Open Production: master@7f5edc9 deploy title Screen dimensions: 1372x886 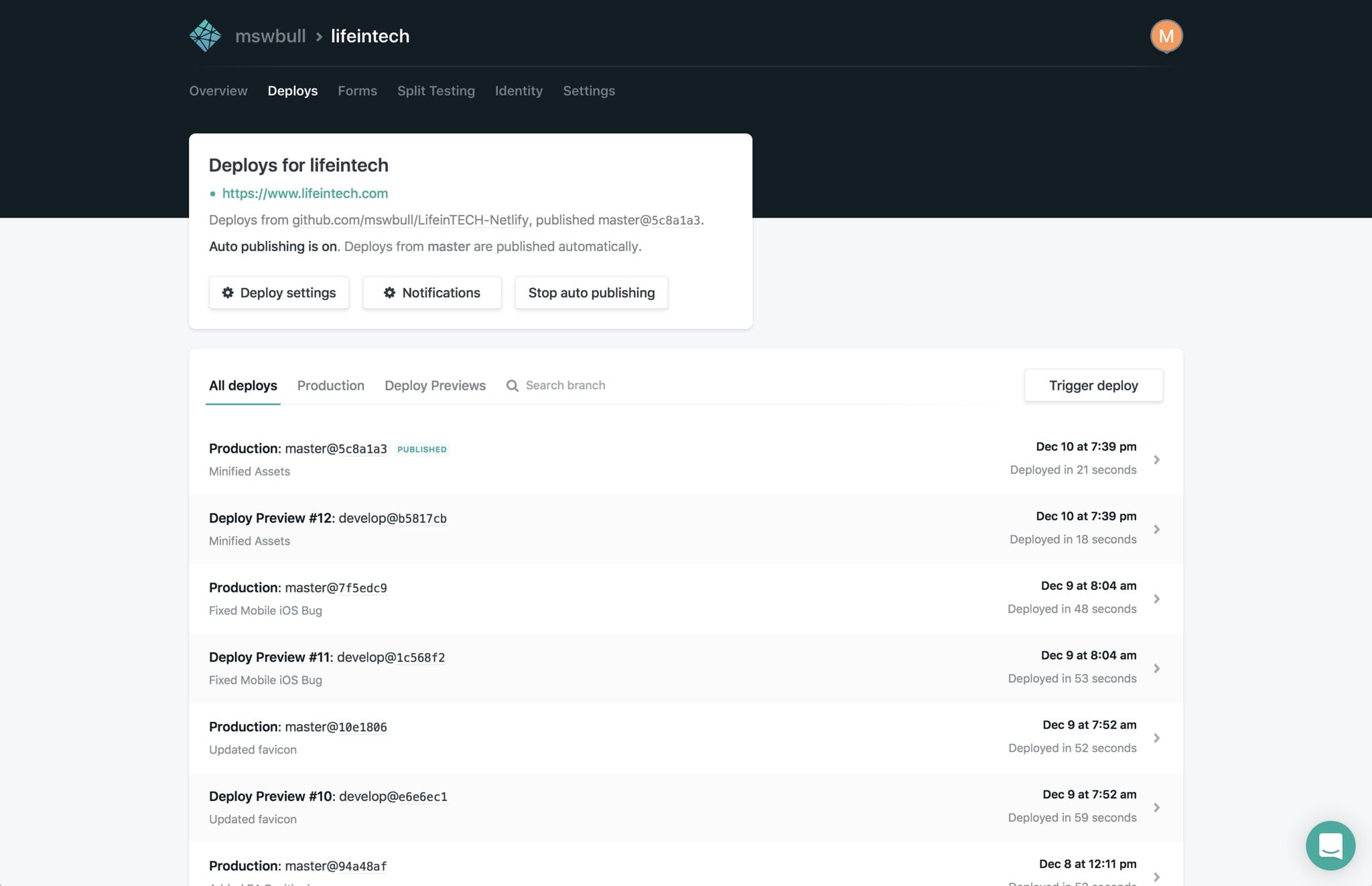click(298, 587)
